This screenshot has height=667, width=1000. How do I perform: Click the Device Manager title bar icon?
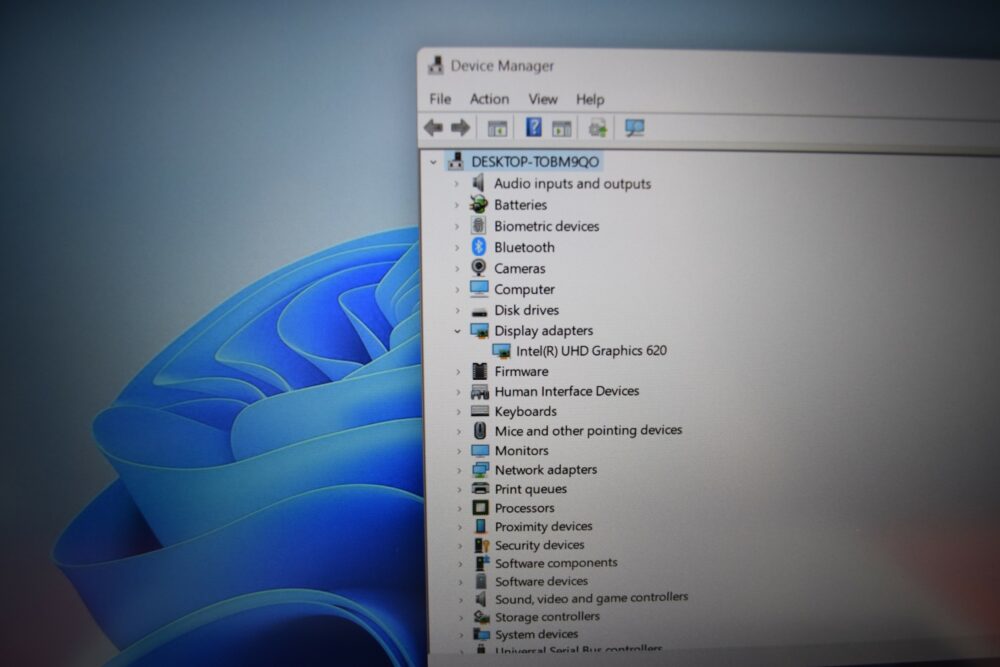tap(436, 65)
